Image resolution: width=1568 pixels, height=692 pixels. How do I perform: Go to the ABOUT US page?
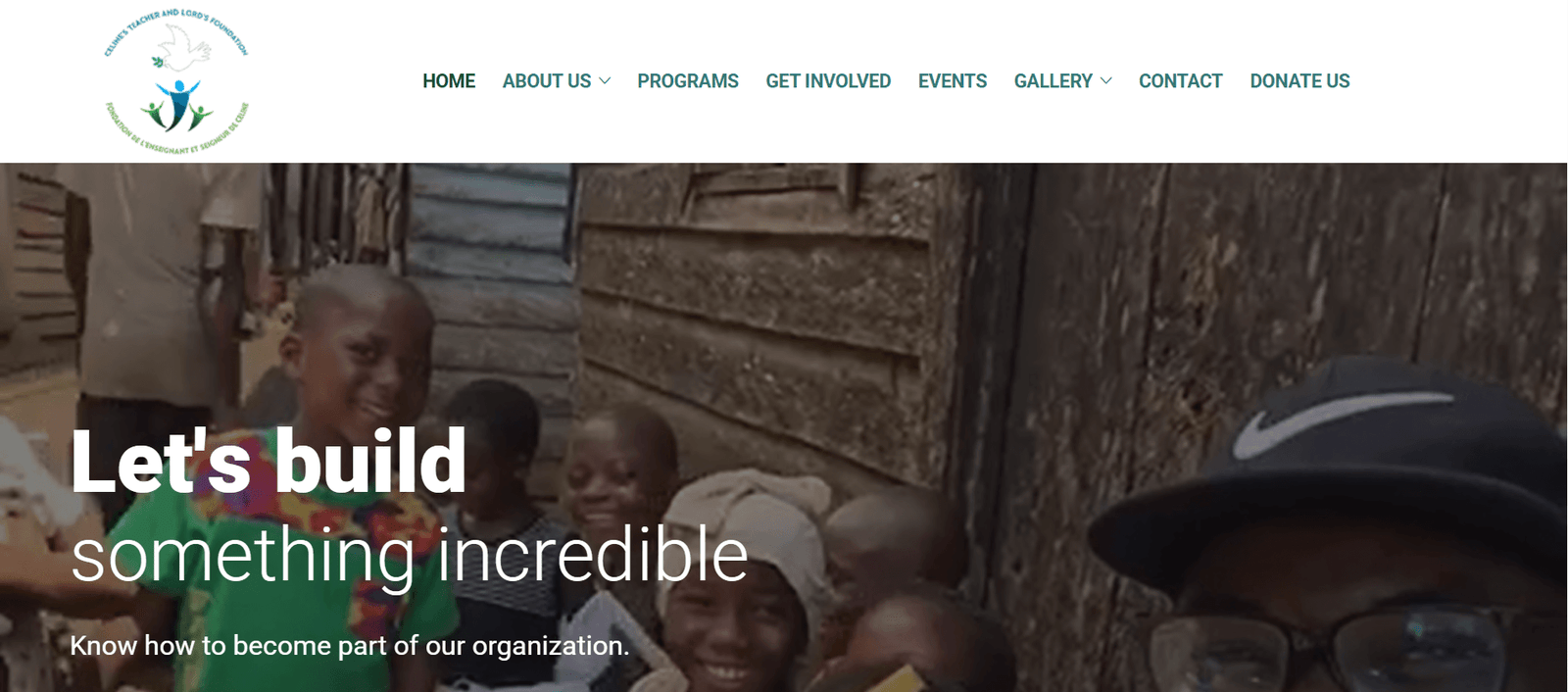[x=547, y=81]
